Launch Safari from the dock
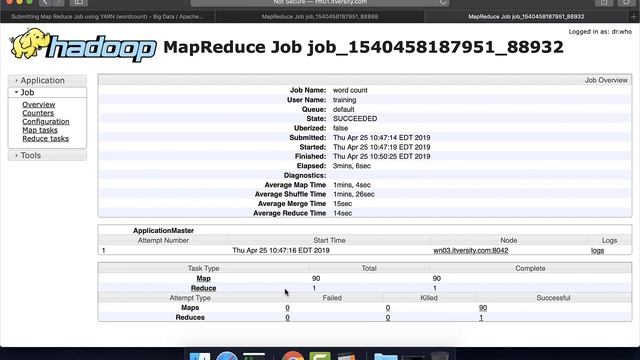 tap(227, 356)
